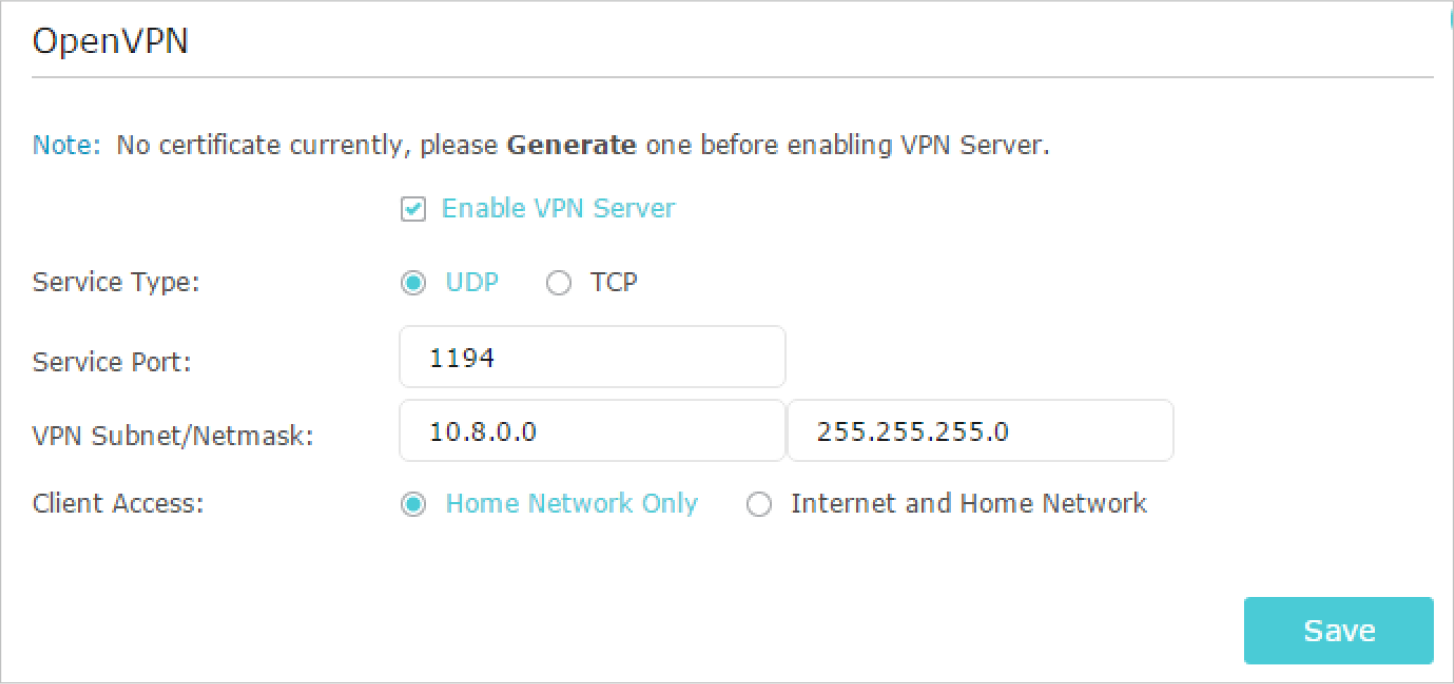The width and height of the screenshot is (1454, 684).
Task: Click the Netmask field showing 255.255.255.0
Action: tap(980, 431)
